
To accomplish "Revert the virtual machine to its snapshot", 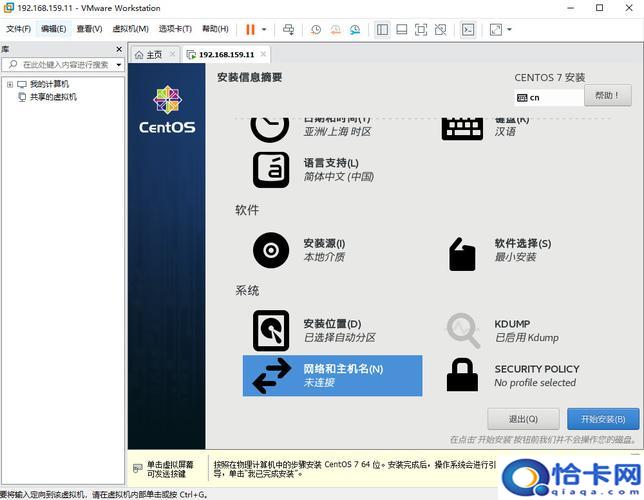I will pos(336,30).
